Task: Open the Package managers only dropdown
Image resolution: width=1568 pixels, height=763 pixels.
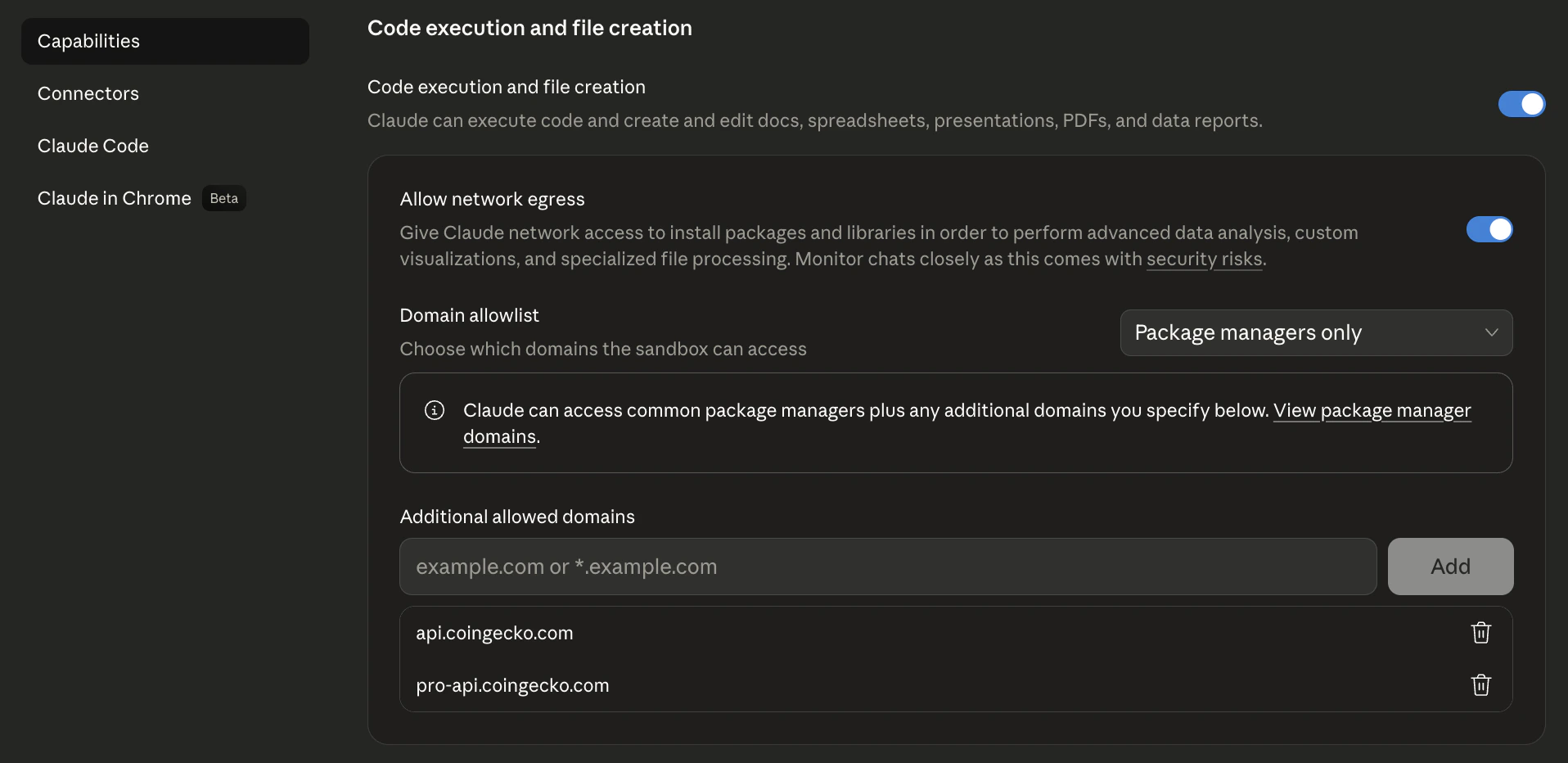Action: click(x=1315, y=333)
